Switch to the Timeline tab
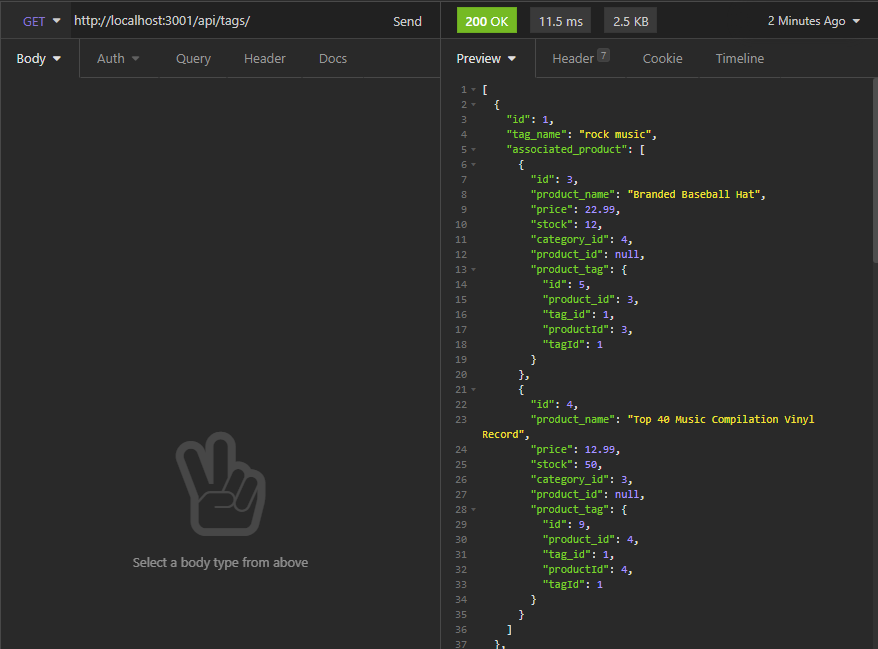Viewport: 878px width, 649px height. tap(739, 59)
